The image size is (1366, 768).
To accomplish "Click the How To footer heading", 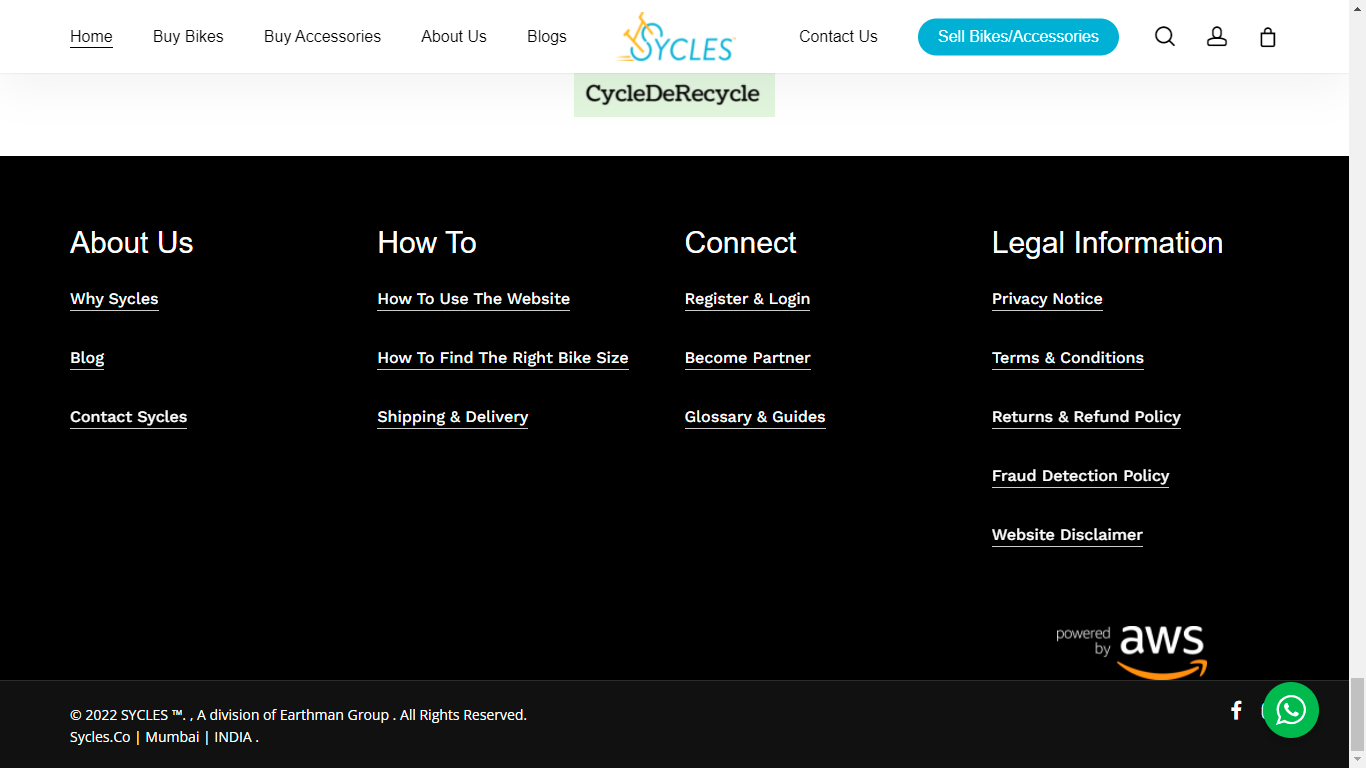I will [427, 243].
